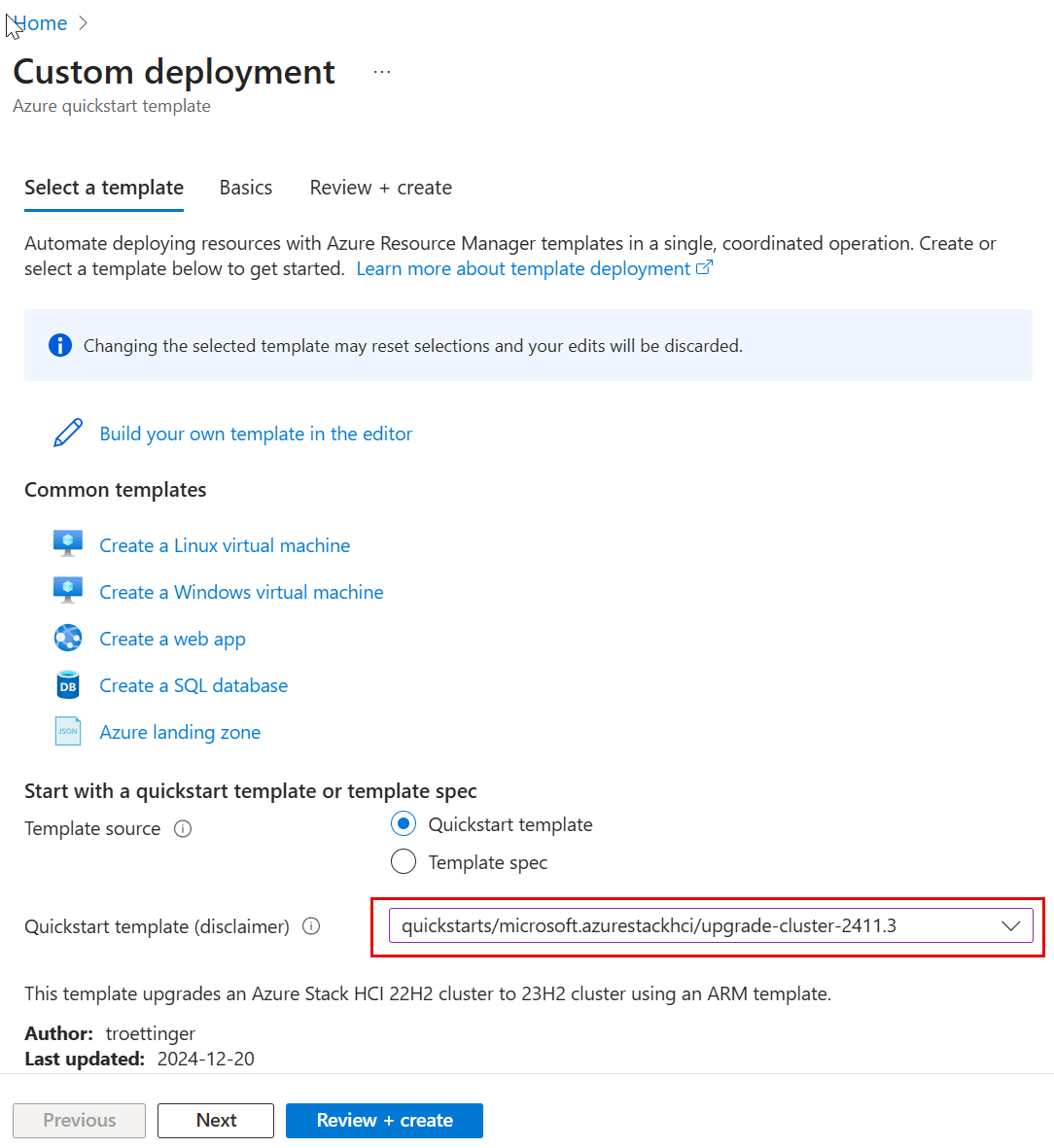Click the Linux virtual machine icon
Image resolution: width=1054 pixels, height=1148 pixels.
click(68, 543)
